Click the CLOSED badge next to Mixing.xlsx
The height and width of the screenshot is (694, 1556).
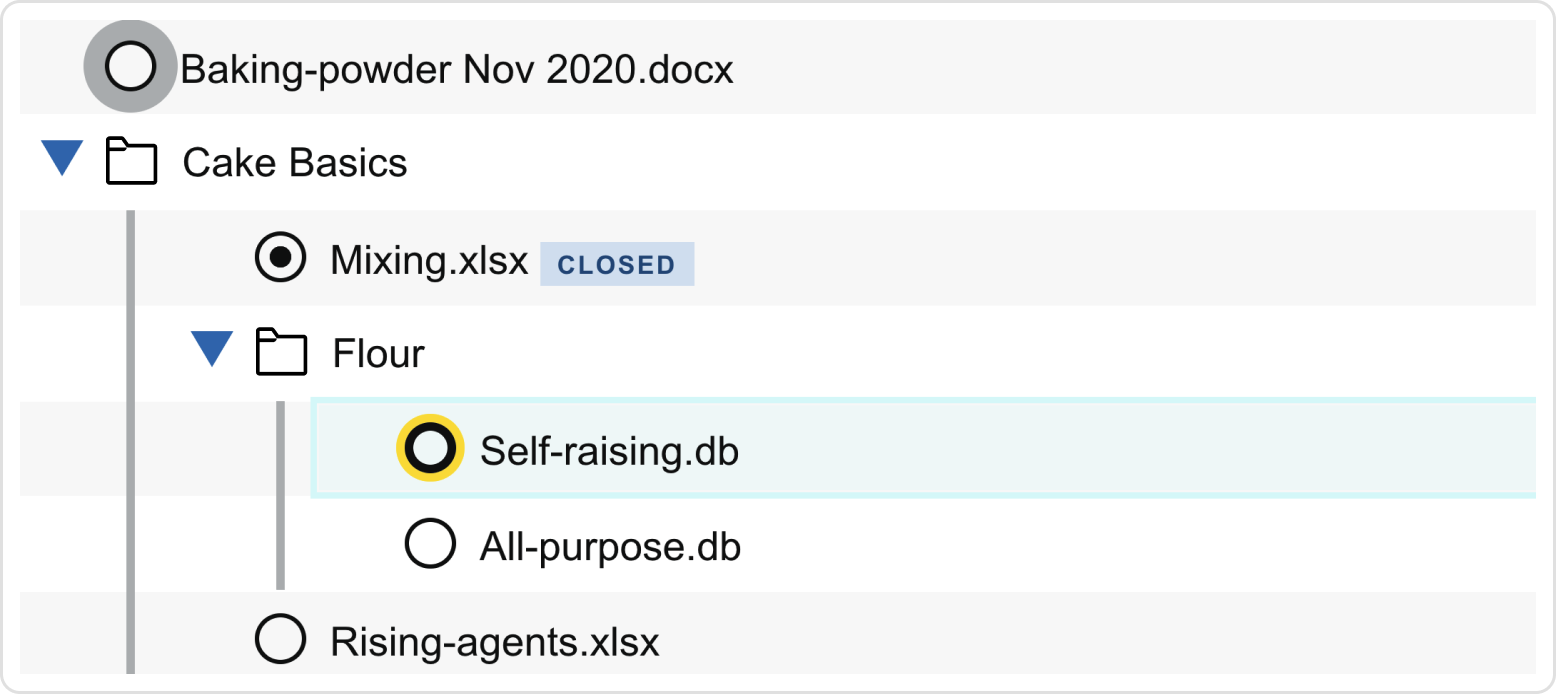pos(617,264)
